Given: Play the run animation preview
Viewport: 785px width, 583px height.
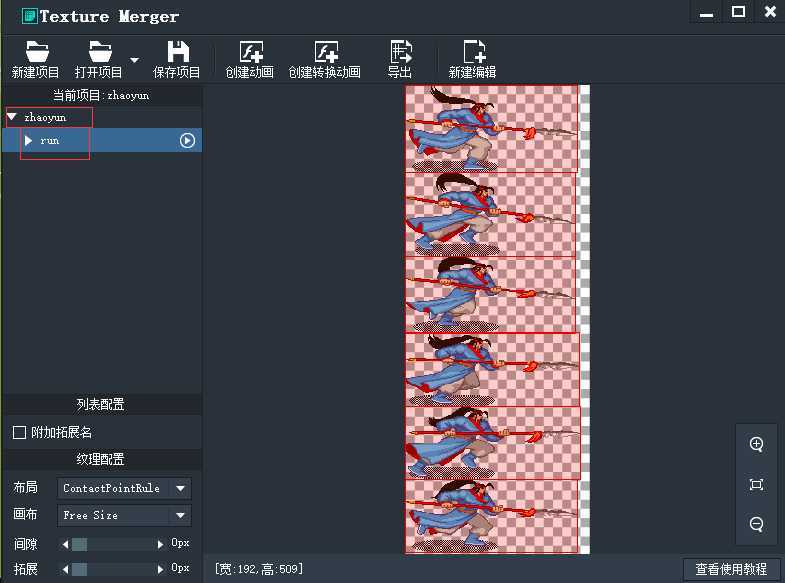Looking at the screenshot, I should point(187,141).
